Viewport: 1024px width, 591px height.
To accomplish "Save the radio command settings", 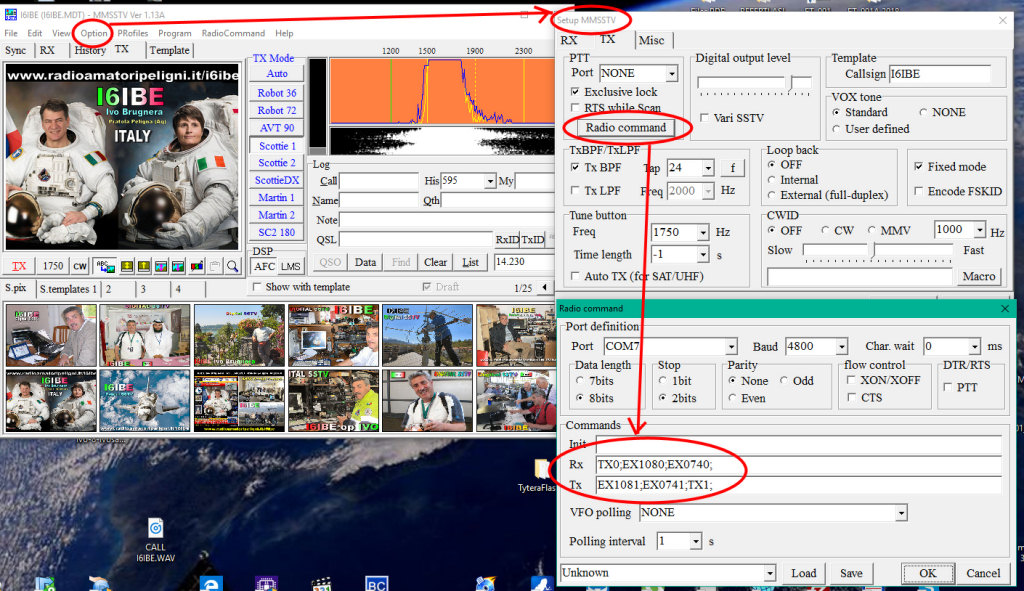I will tap(850, 573).
